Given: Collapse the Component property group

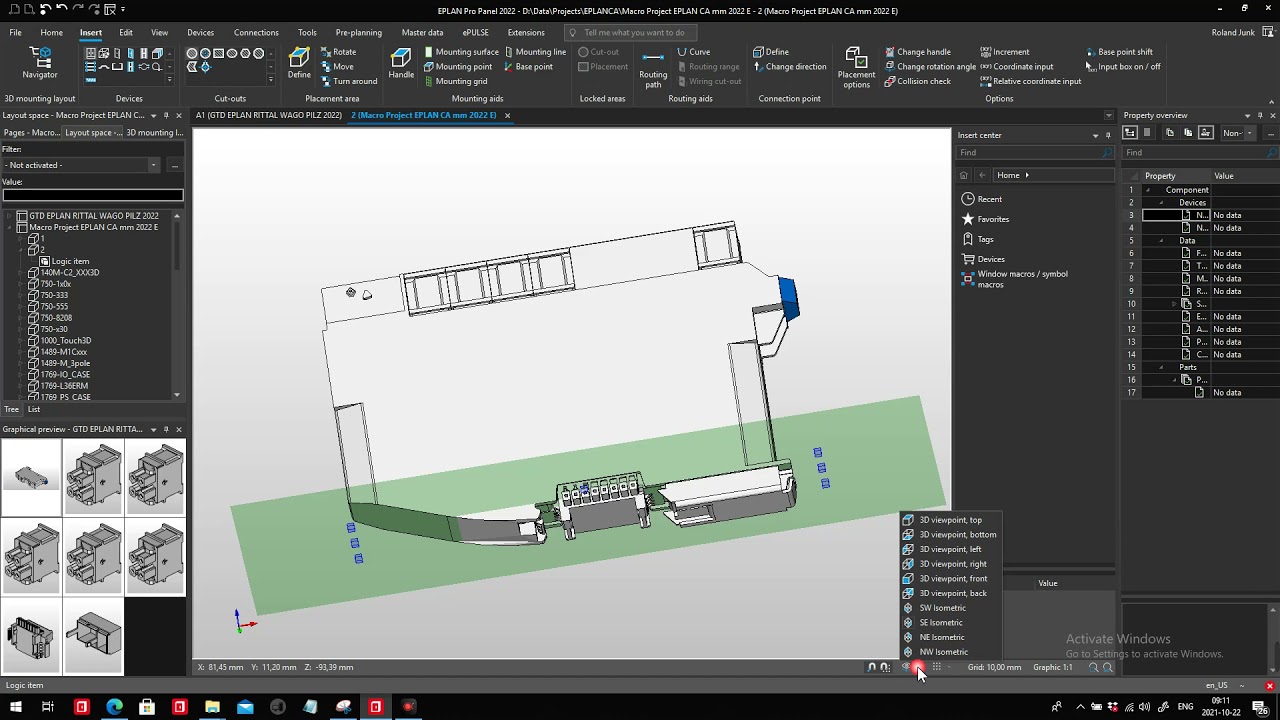Looking at the screenshot, I should [x=1147, y=190].
